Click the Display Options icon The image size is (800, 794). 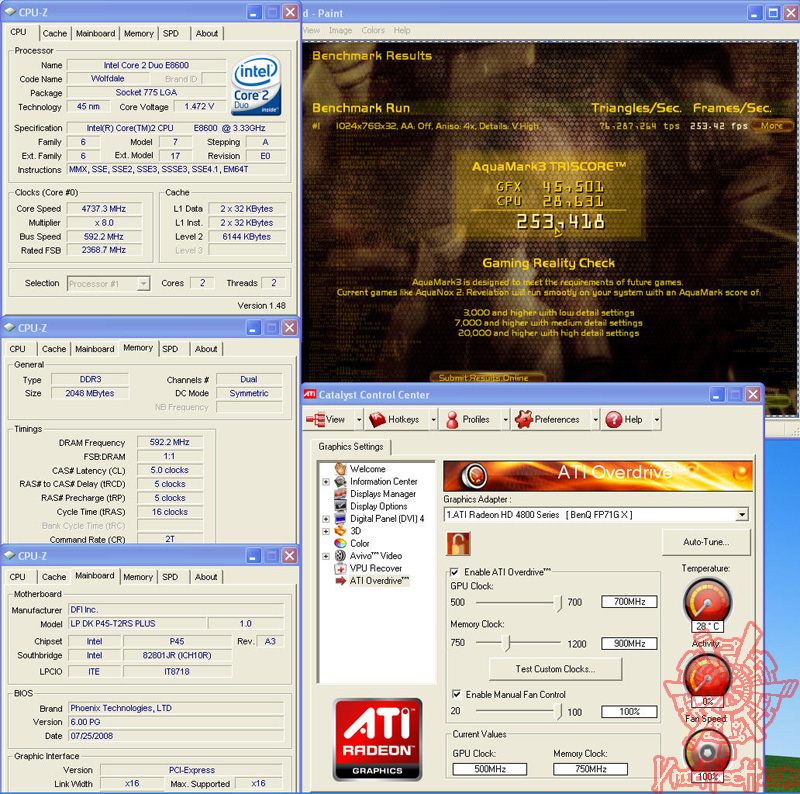(340, 506)
